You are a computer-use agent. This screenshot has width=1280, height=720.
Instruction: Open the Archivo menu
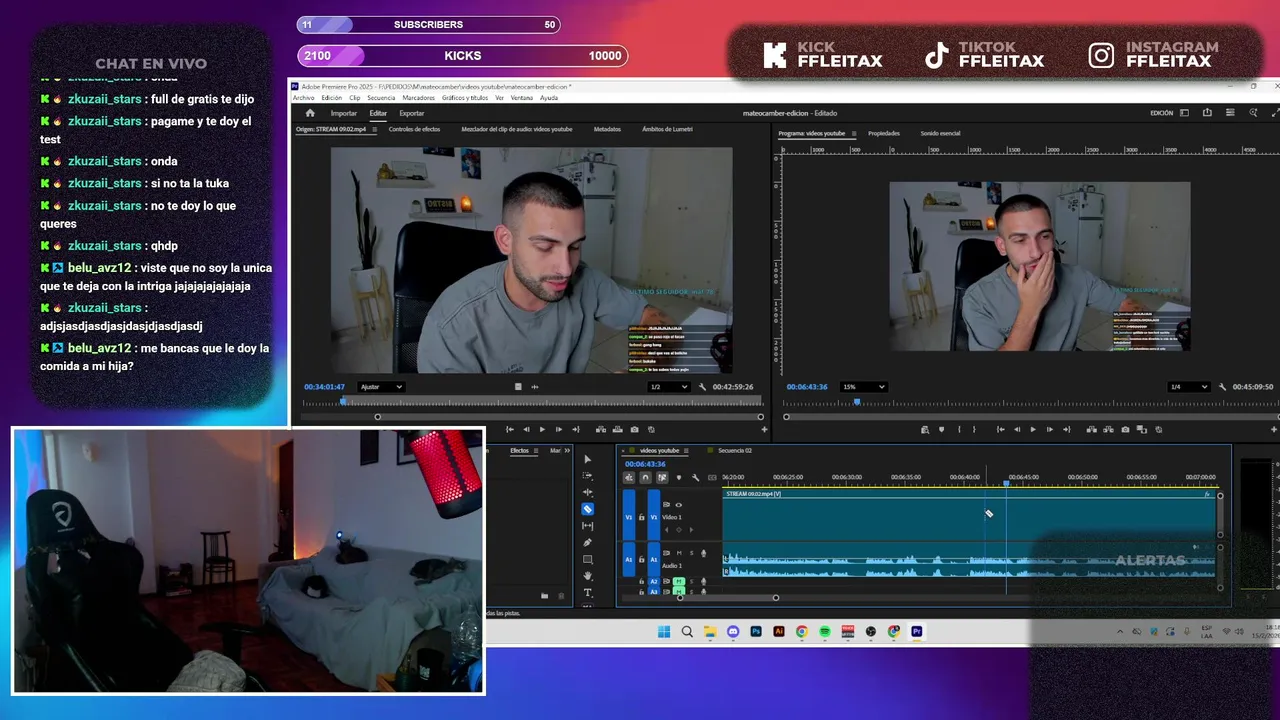303,98
